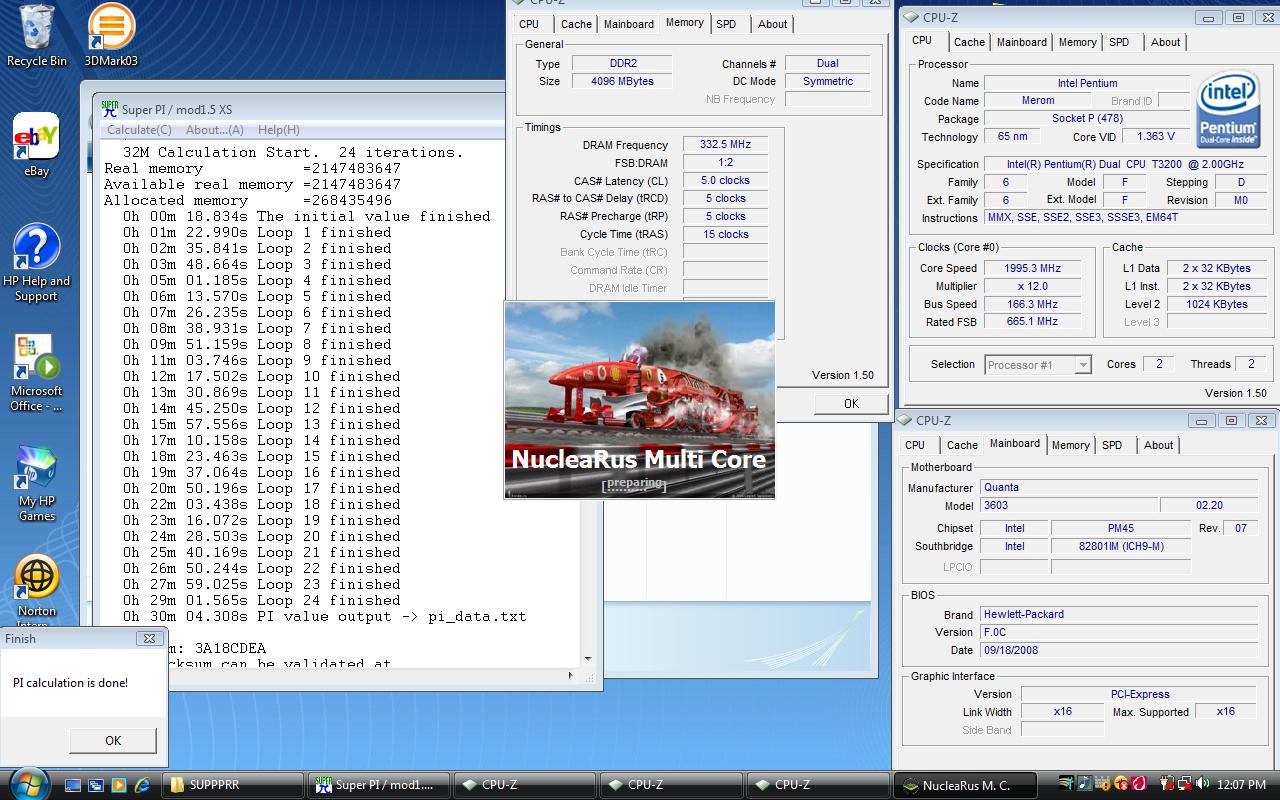
Task: Click the CAS# Latency 5.0 clocks value
Action: pos(726,181)
